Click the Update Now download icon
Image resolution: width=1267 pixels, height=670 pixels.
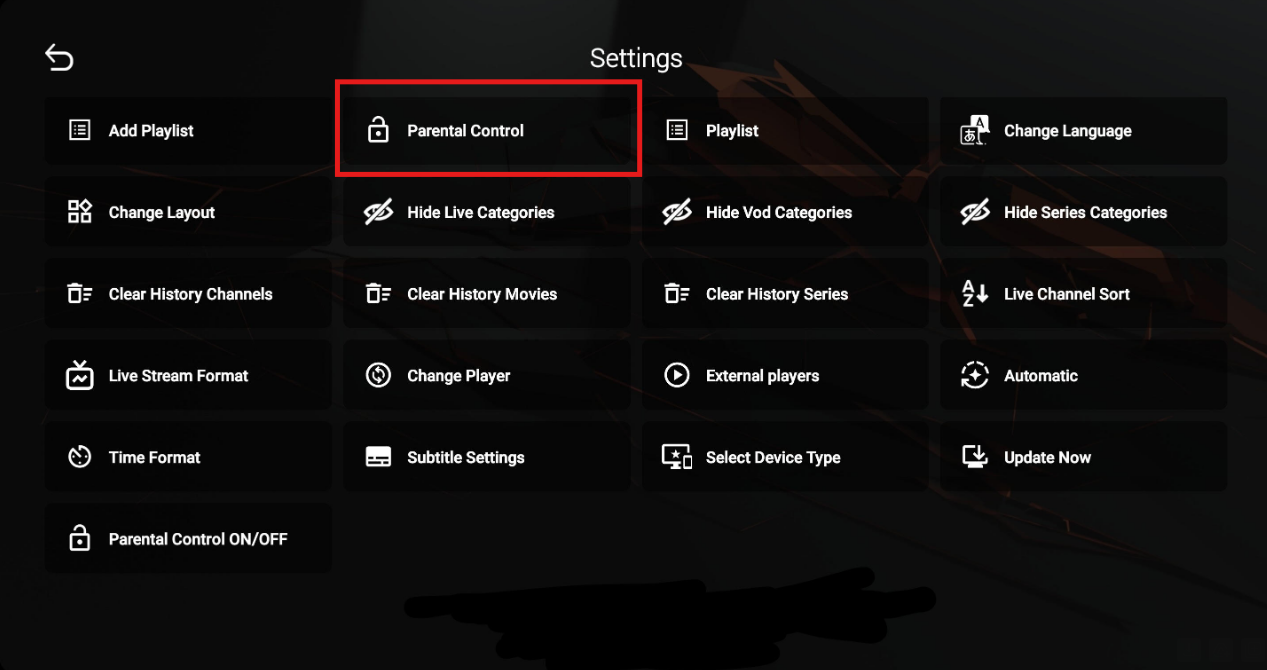(x=974, y=457)
